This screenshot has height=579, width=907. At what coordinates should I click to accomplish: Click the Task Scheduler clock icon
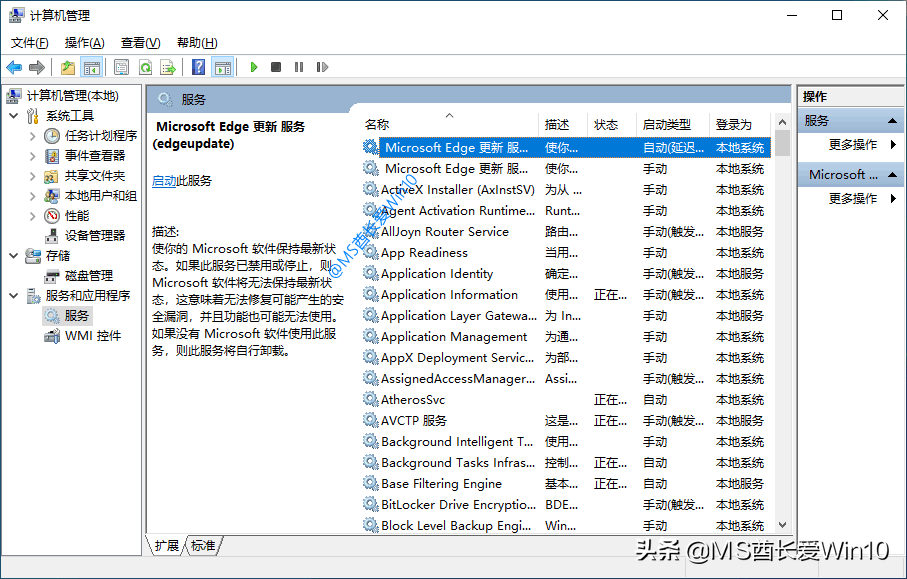[52, 136]
